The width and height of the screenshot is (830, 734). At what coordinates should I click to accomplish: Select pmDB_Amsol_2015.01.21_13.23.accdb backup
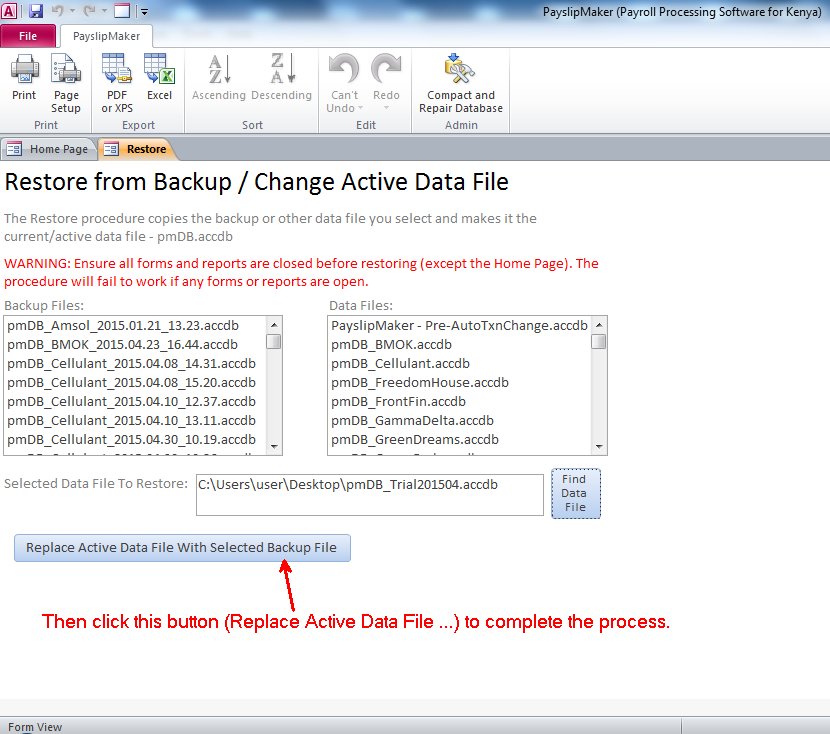coord(136,325)
